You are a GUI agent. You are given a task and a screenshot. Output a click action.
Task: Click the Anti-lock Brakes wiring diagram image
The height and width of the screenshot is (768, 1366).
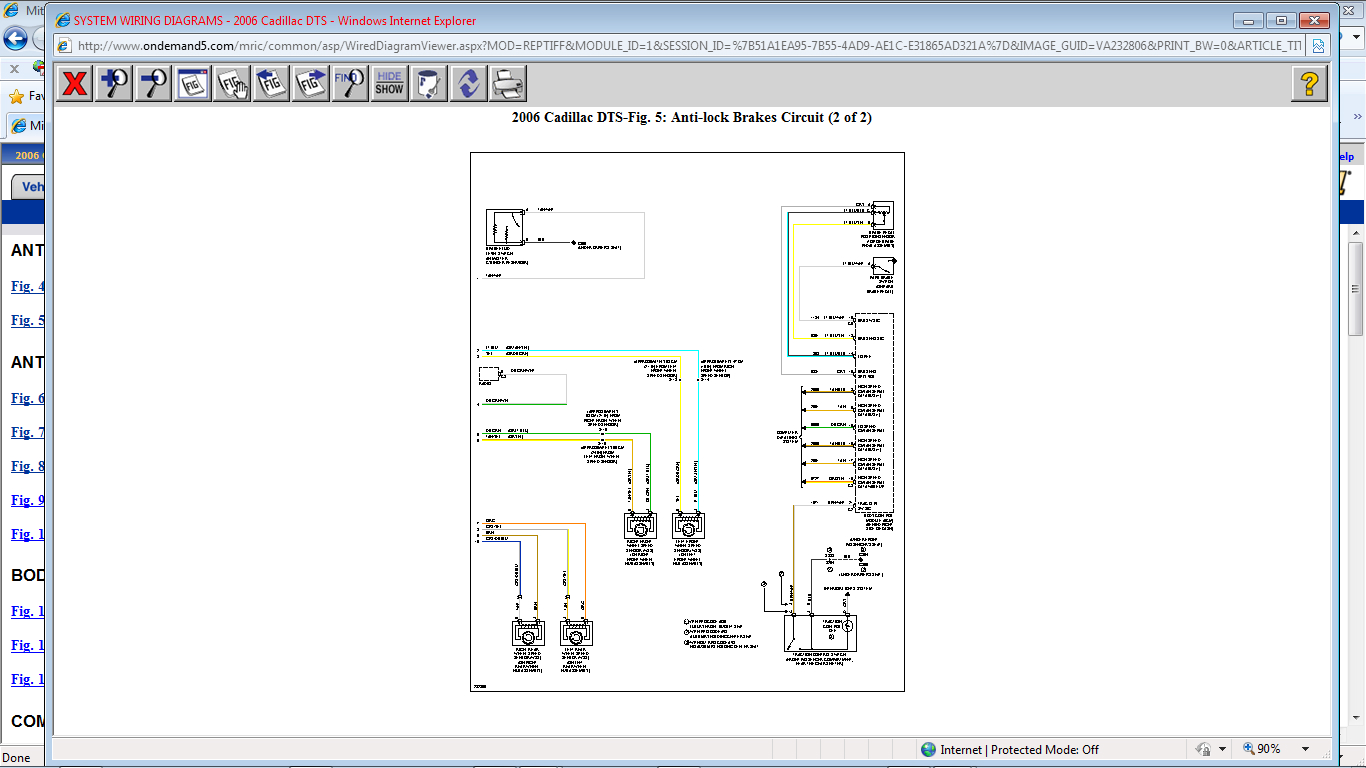[x=687, y=421]
